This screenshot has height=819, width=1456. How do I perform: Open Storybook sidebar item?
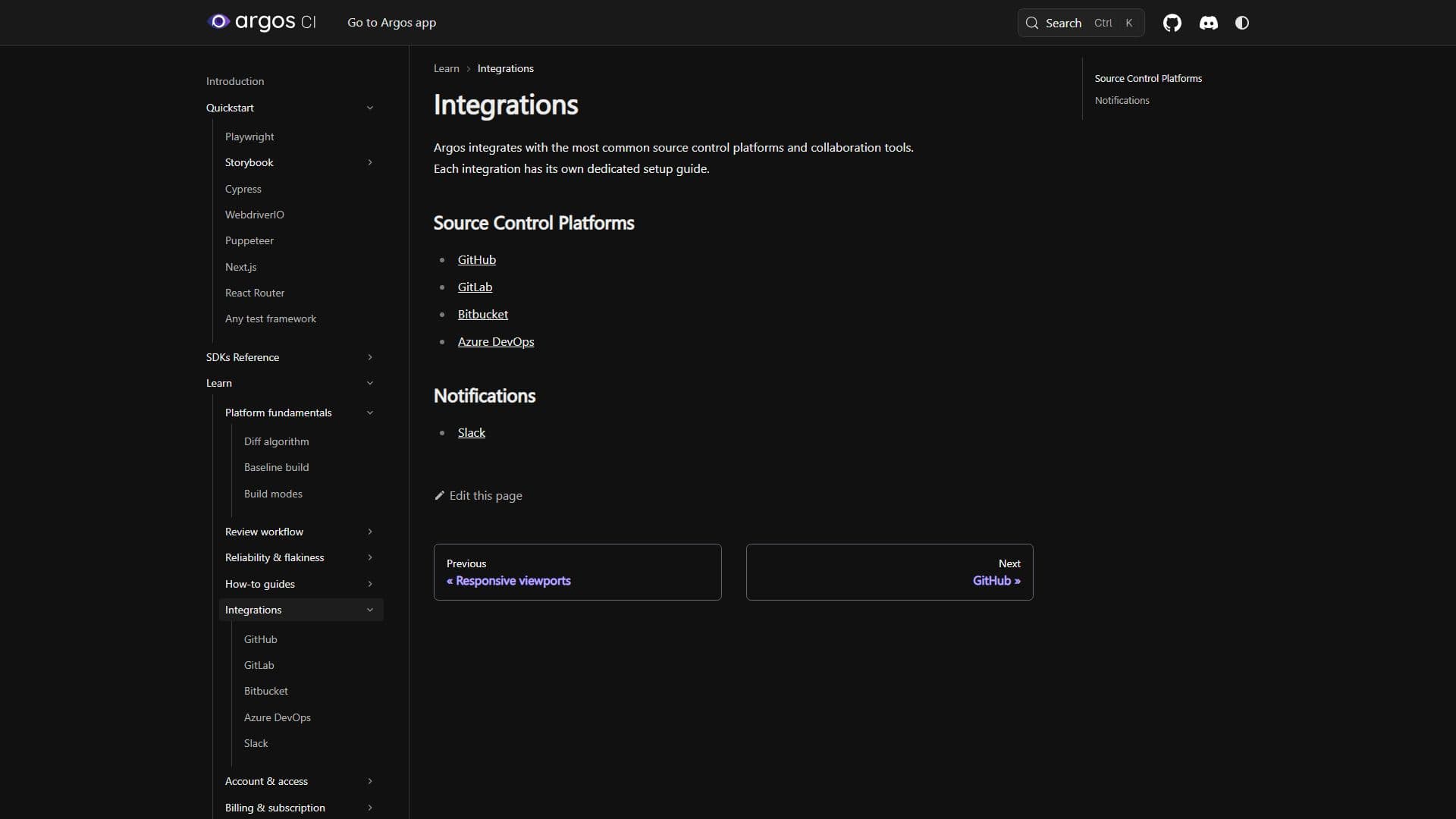(249, 162)
